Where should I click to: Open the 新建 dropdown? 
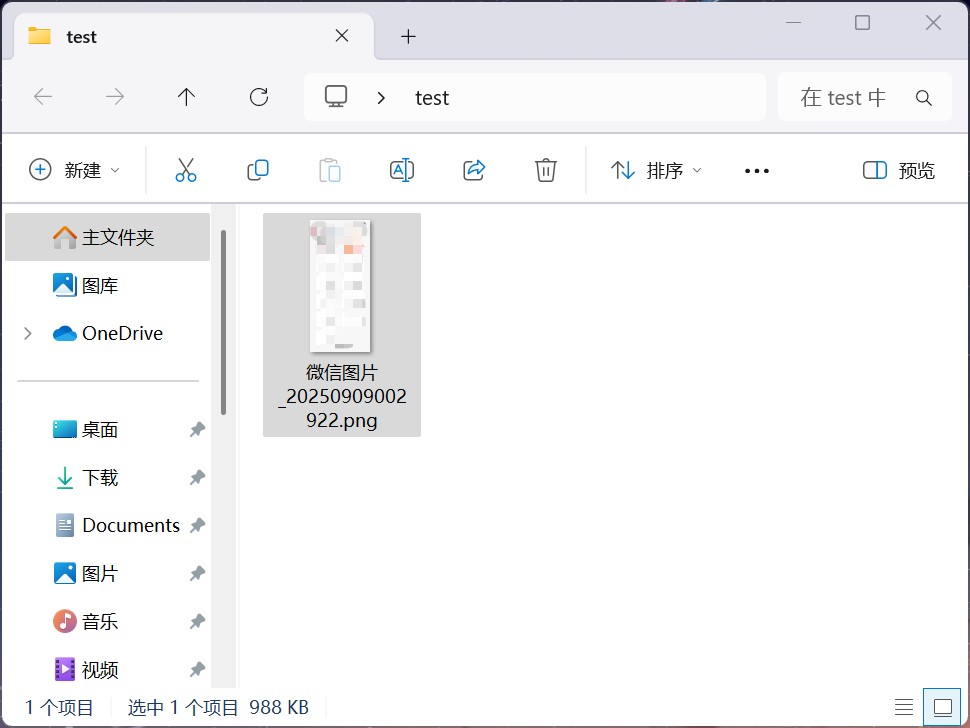tap(74, 170)
